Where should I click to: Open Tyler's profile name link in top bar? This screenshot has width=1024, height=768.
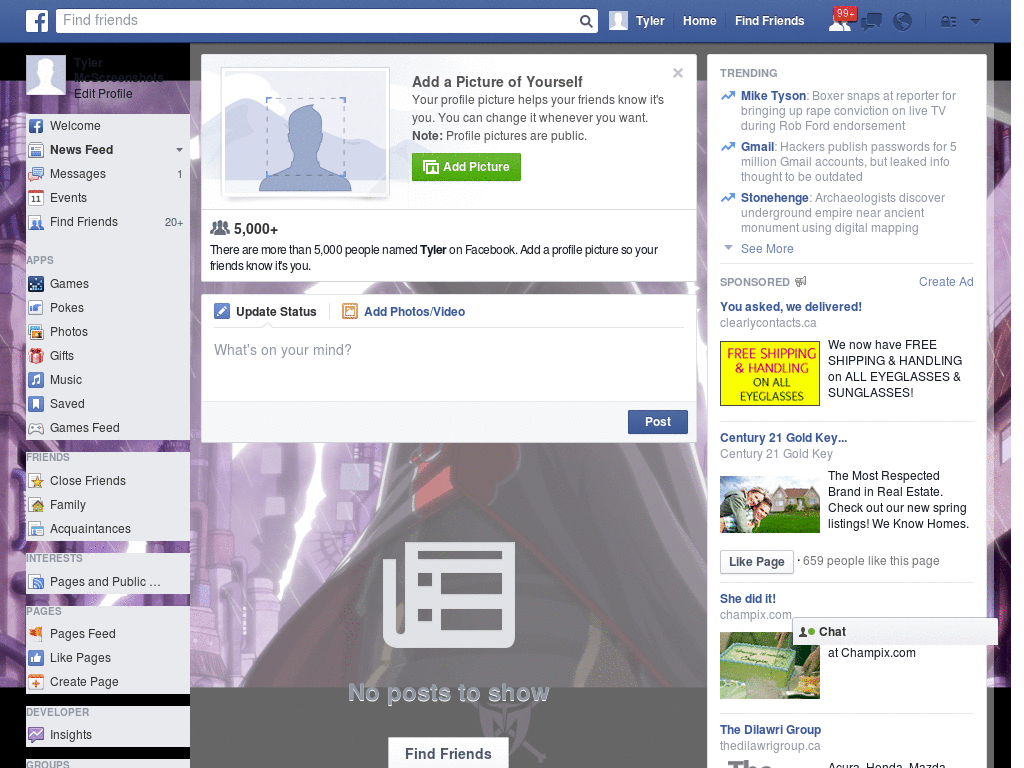pyautogui.click(x=650, y=21)
